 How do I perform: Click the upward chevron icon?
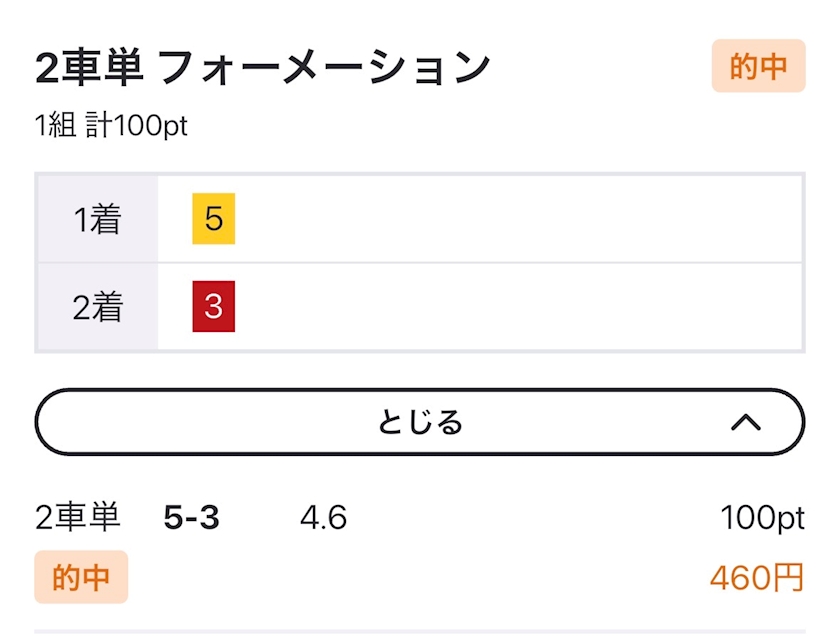746,423
